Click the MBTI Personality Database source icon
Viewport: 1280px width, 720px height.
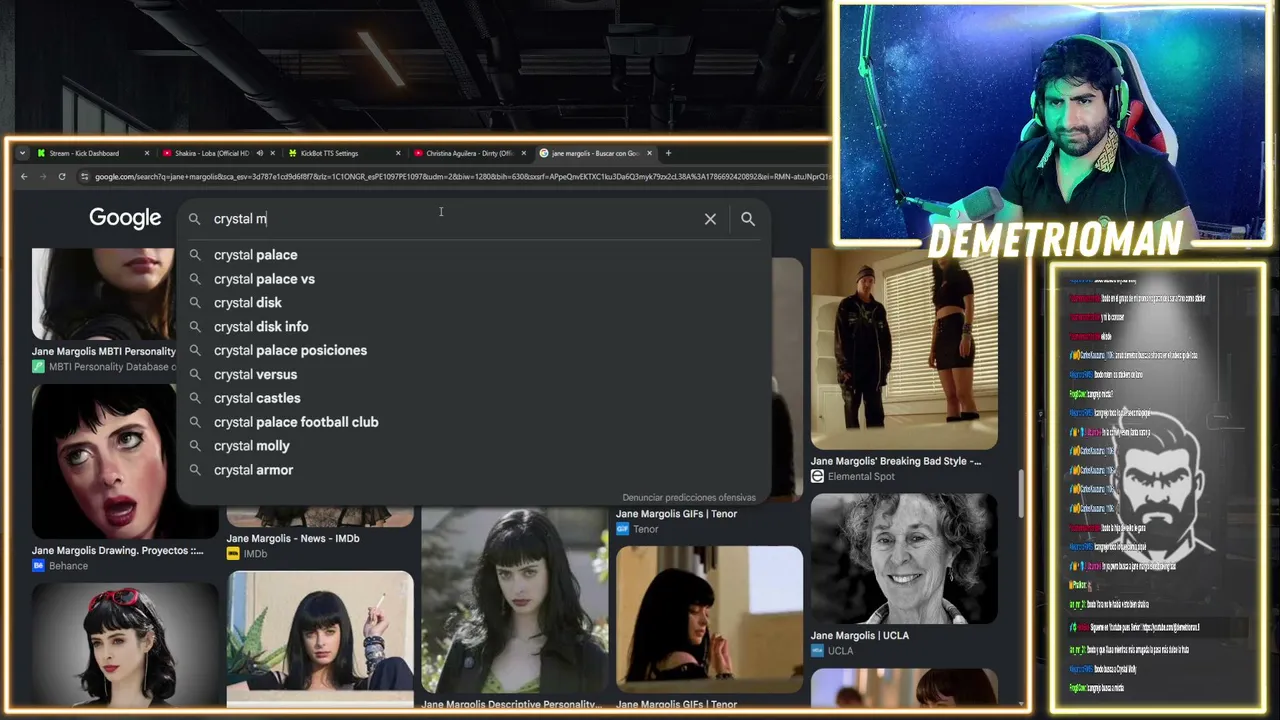point(38,367)
